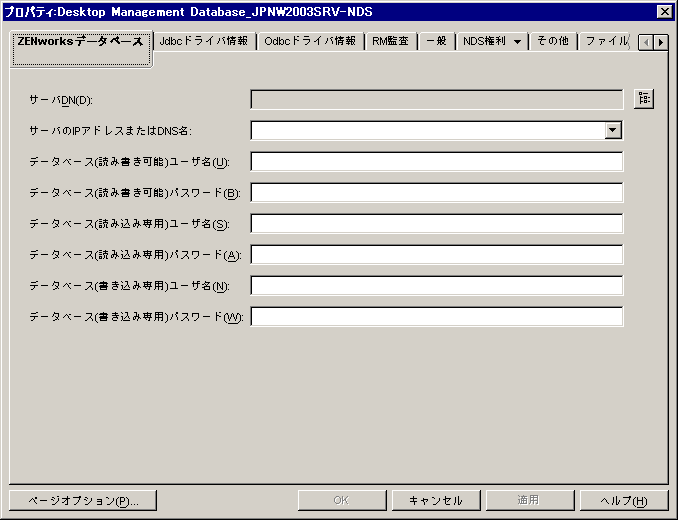Focus the read-only パスワード(A) field

coord(437,255)
